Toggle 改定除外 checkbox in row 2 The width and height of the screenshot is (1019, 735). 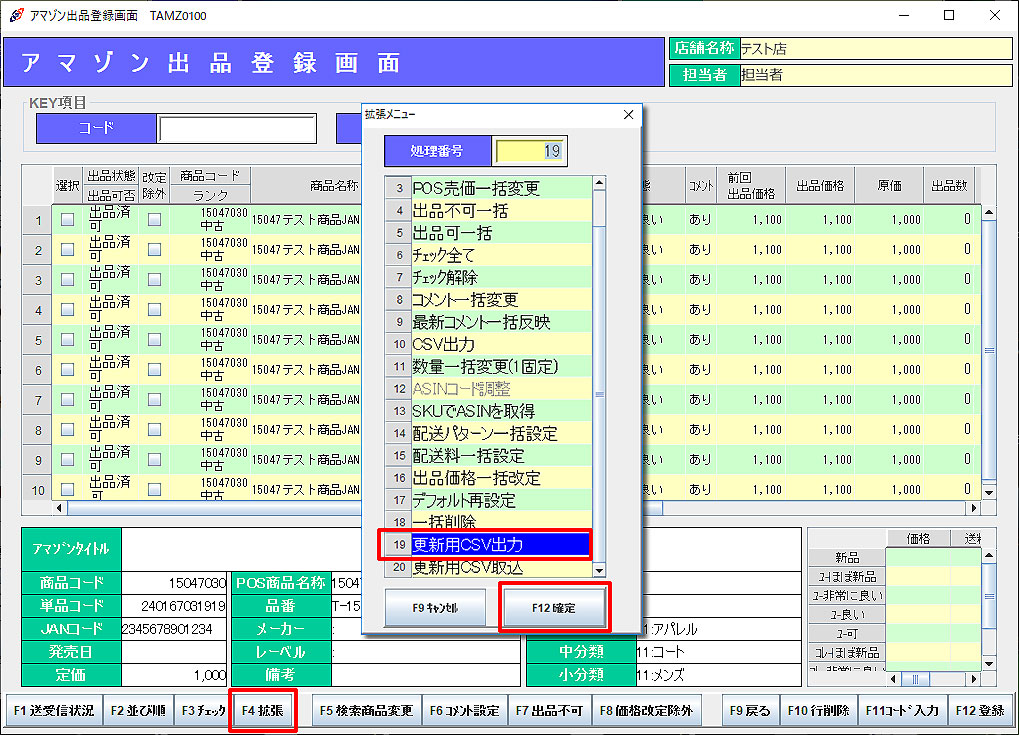[x=154, y=250]
